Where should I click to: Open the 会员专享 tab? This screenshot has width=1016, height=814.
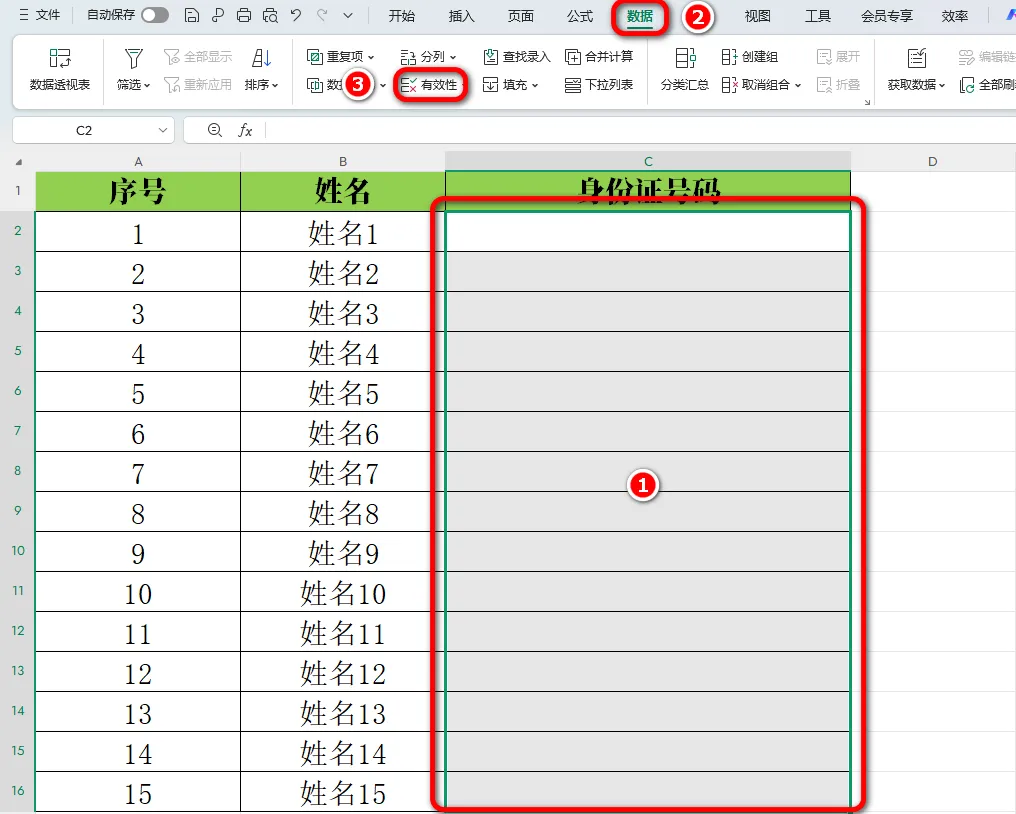click(886, 16)
